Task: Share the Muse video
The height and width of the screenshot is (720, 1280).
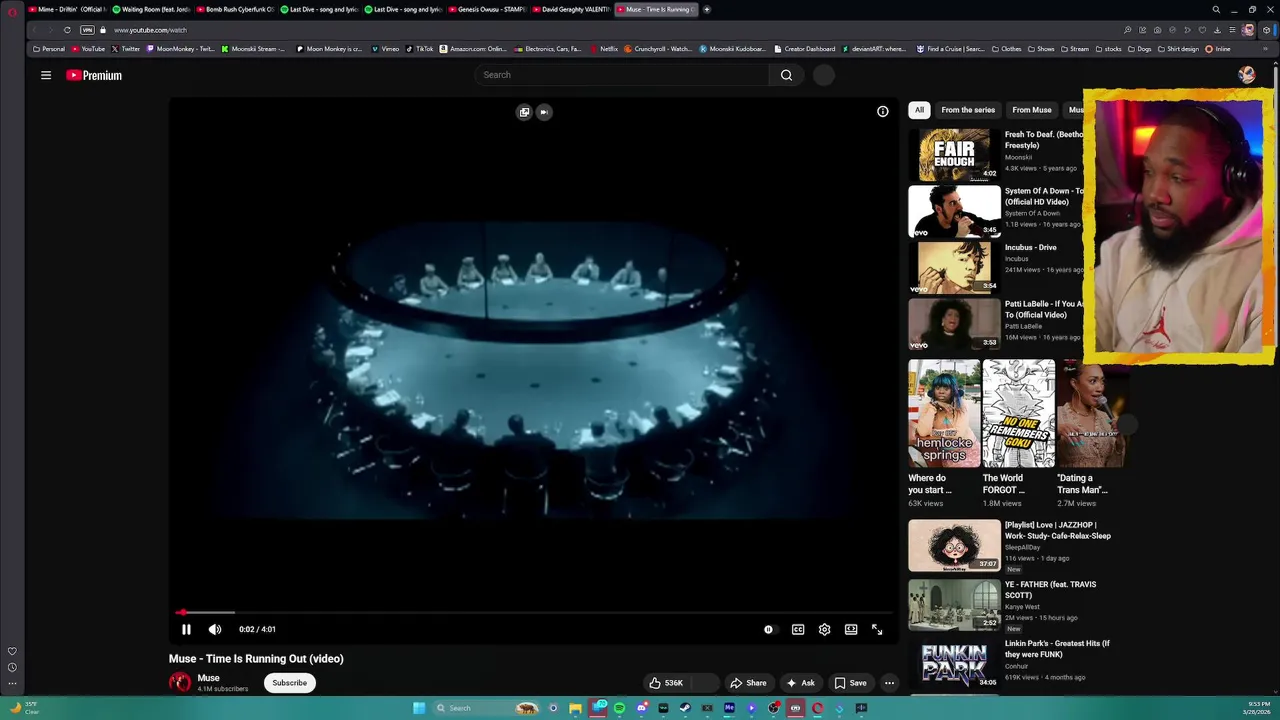Action: [x=748, y=683]
